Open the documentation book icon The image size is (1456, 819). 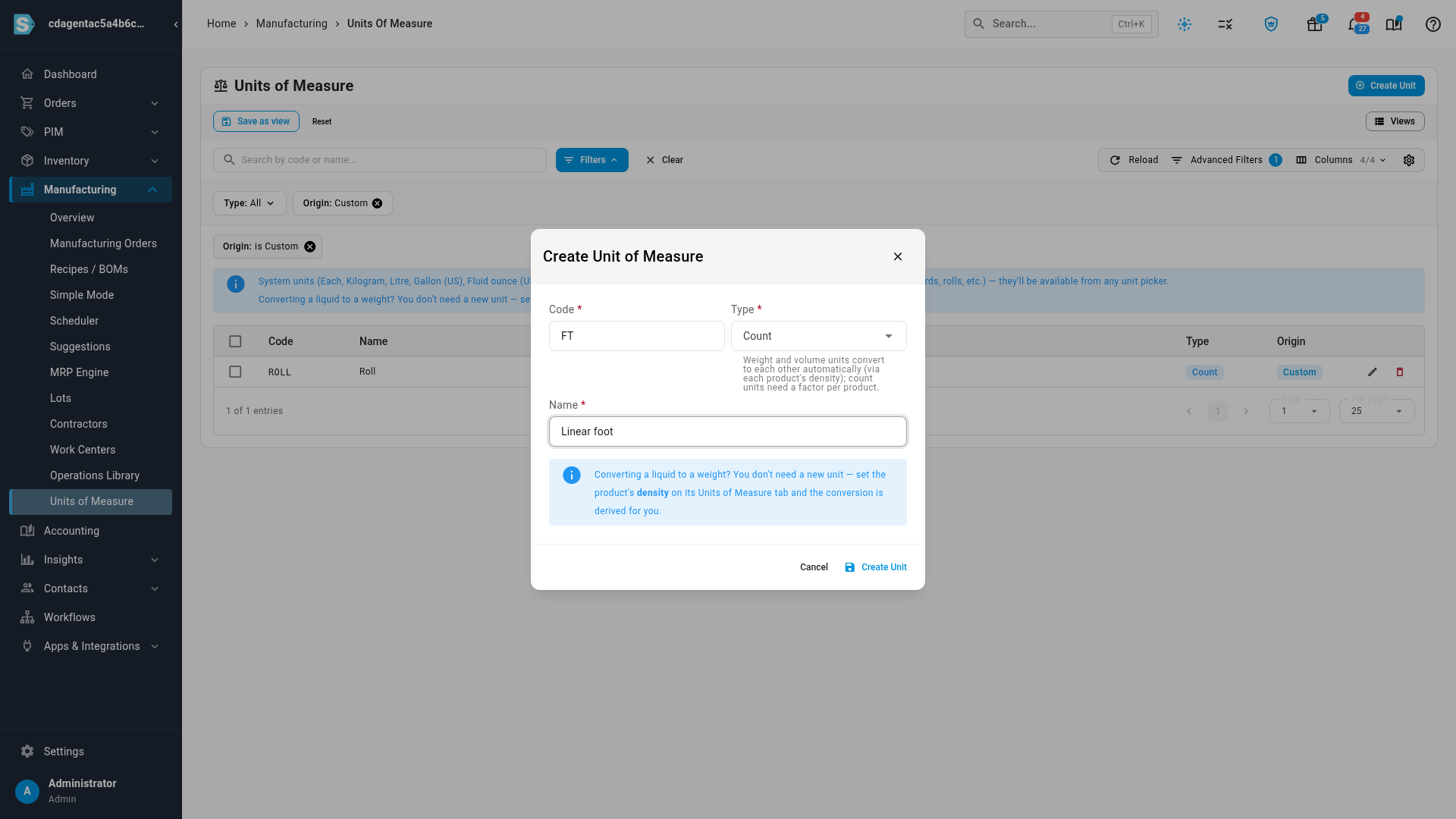pos(1394,24)
